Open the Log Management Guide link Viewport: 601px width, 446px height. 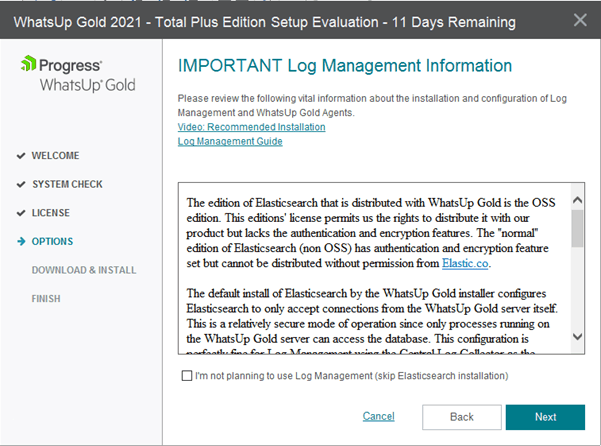pyautogui.click(x=230, y=141)
